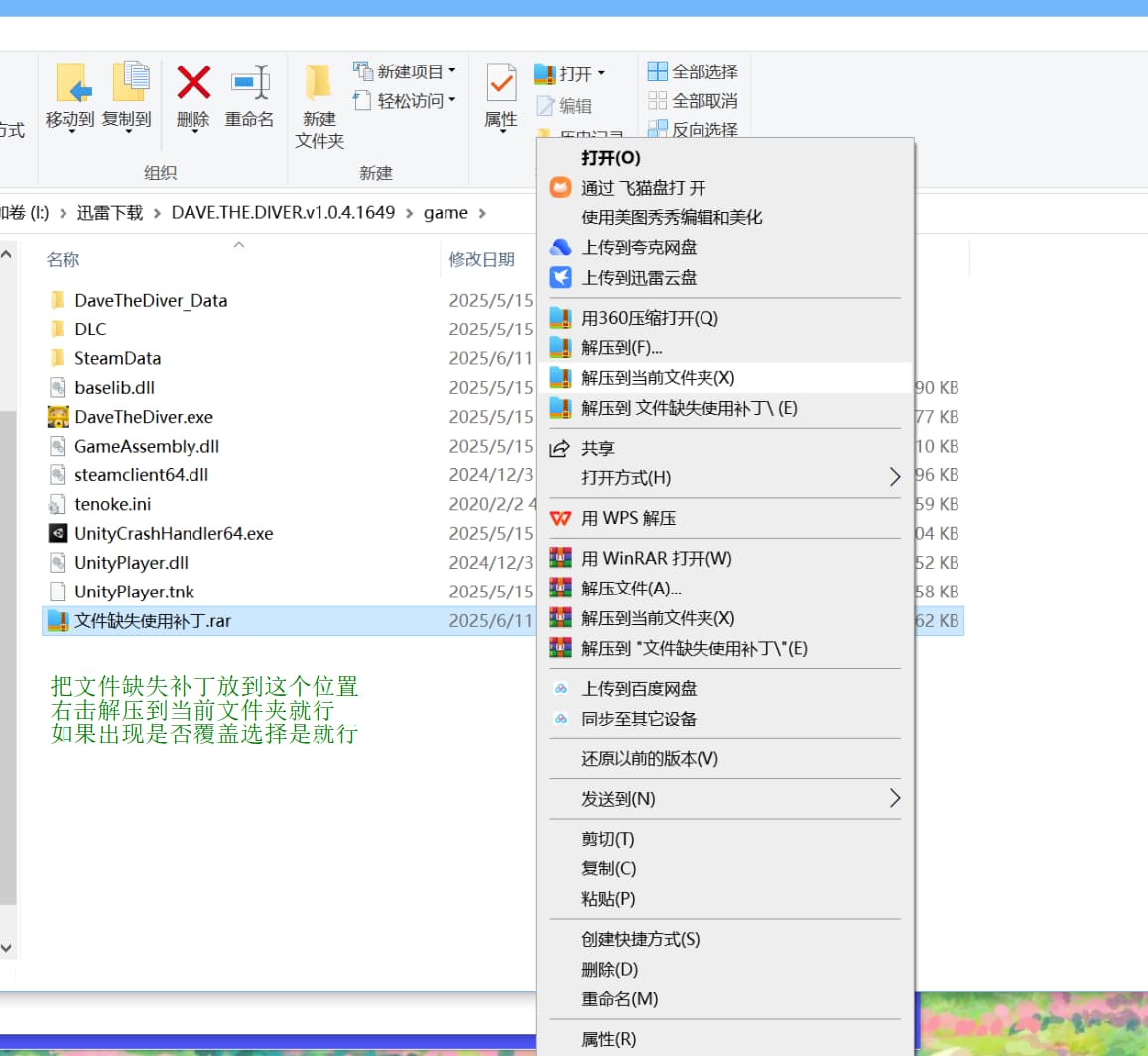This screenshot has height=1056, width=1148.
Task: Click game in the address breadcrumb
Action: click(x=446, y=213)
